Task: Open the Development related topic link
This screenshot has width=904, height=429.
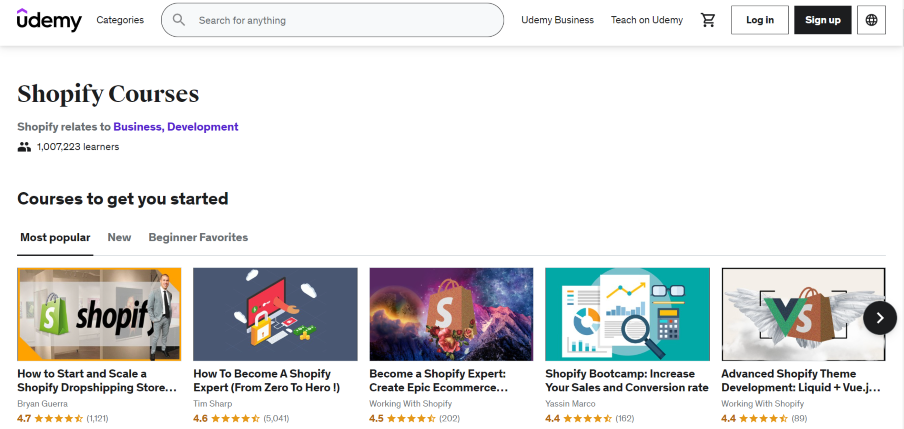Action: tap(203, 127)
